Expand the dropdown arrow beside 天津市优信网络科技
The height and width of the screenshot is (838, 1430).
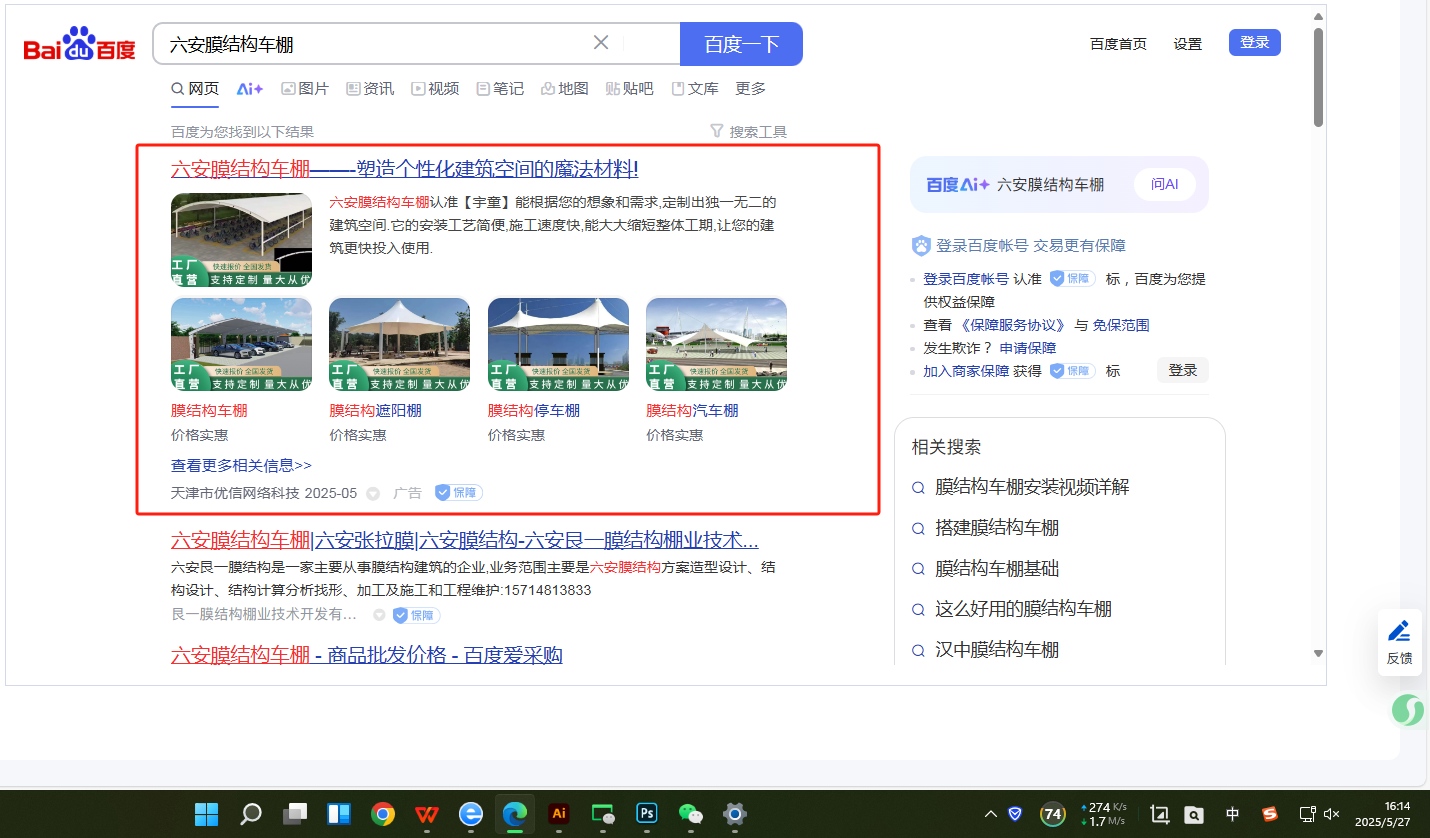point(373,493)
